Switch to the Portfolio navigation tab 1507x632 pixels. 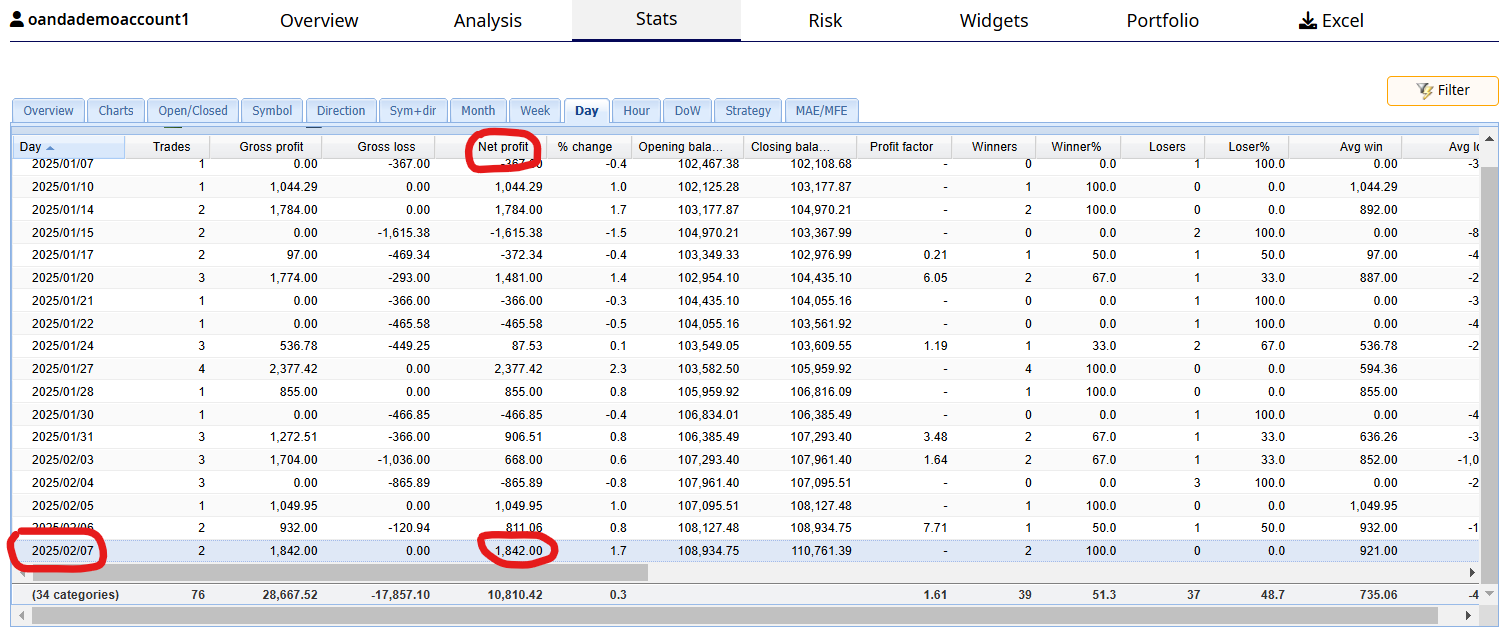click(x=1162, y=20)
